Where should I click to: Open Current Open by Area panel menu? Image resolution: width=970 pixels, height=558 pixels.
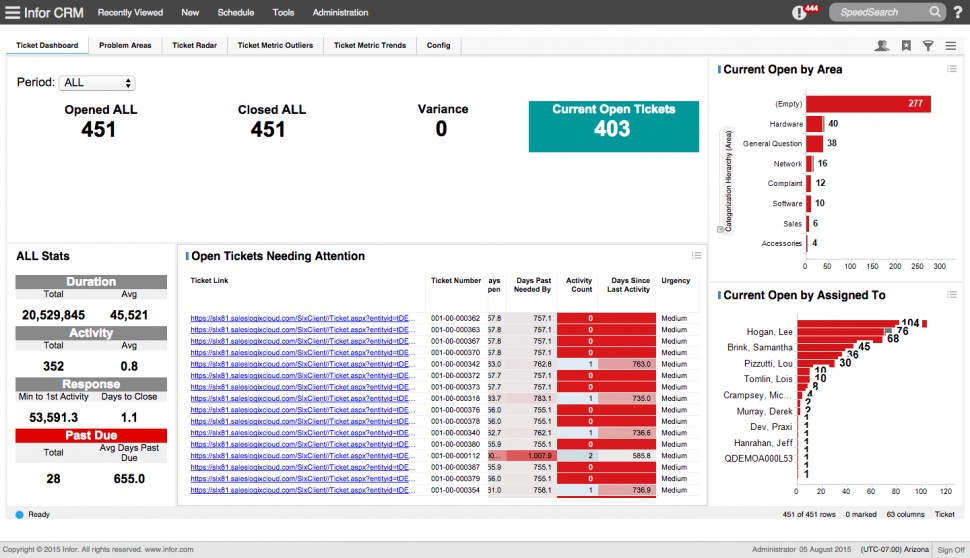coord(951,69)
